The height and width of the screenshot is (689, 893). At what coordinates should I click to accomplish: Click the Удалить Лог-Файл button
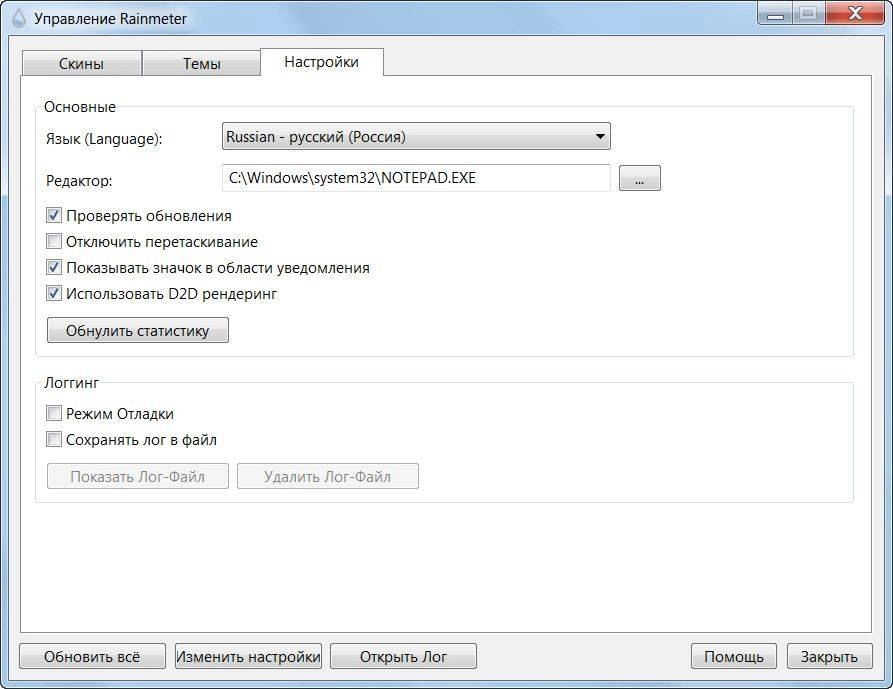point(327,476)
